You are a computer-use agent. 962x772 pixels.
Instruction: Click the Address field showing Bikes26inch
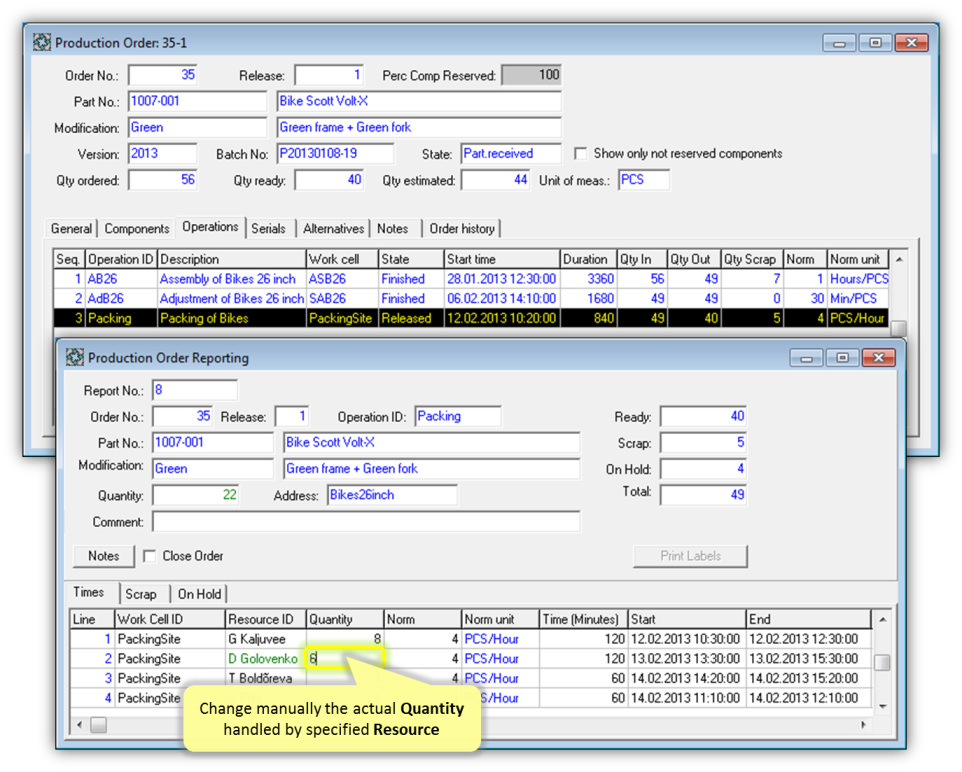[x=393, y=495]
